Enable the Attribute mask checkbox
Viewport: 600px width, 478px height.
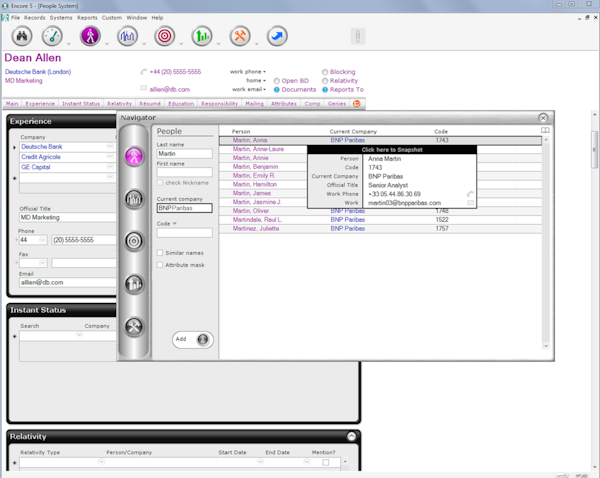click(160, 265)
